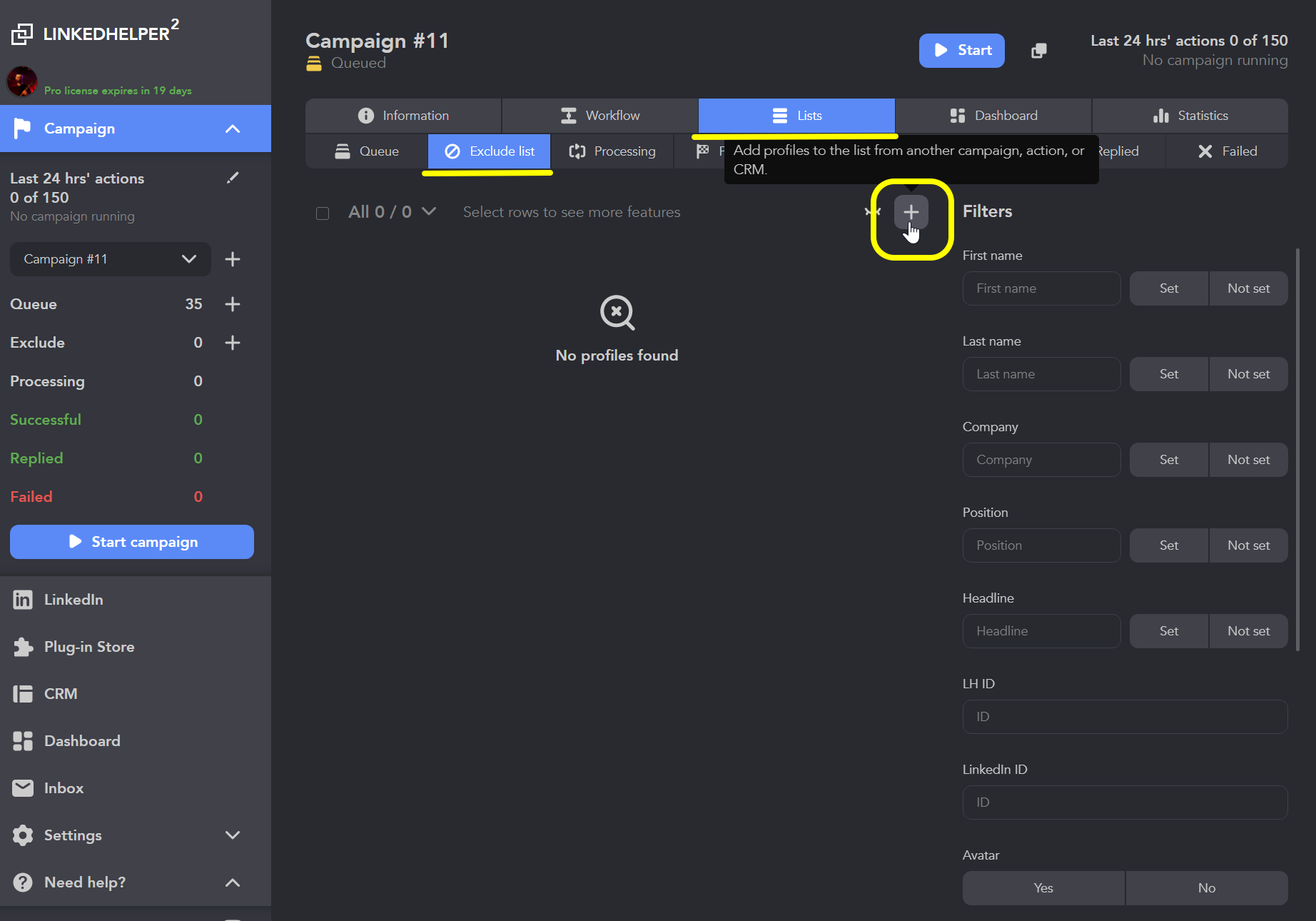Click the add profiles plus button
Screen dimensions: 1316x921
911,212
